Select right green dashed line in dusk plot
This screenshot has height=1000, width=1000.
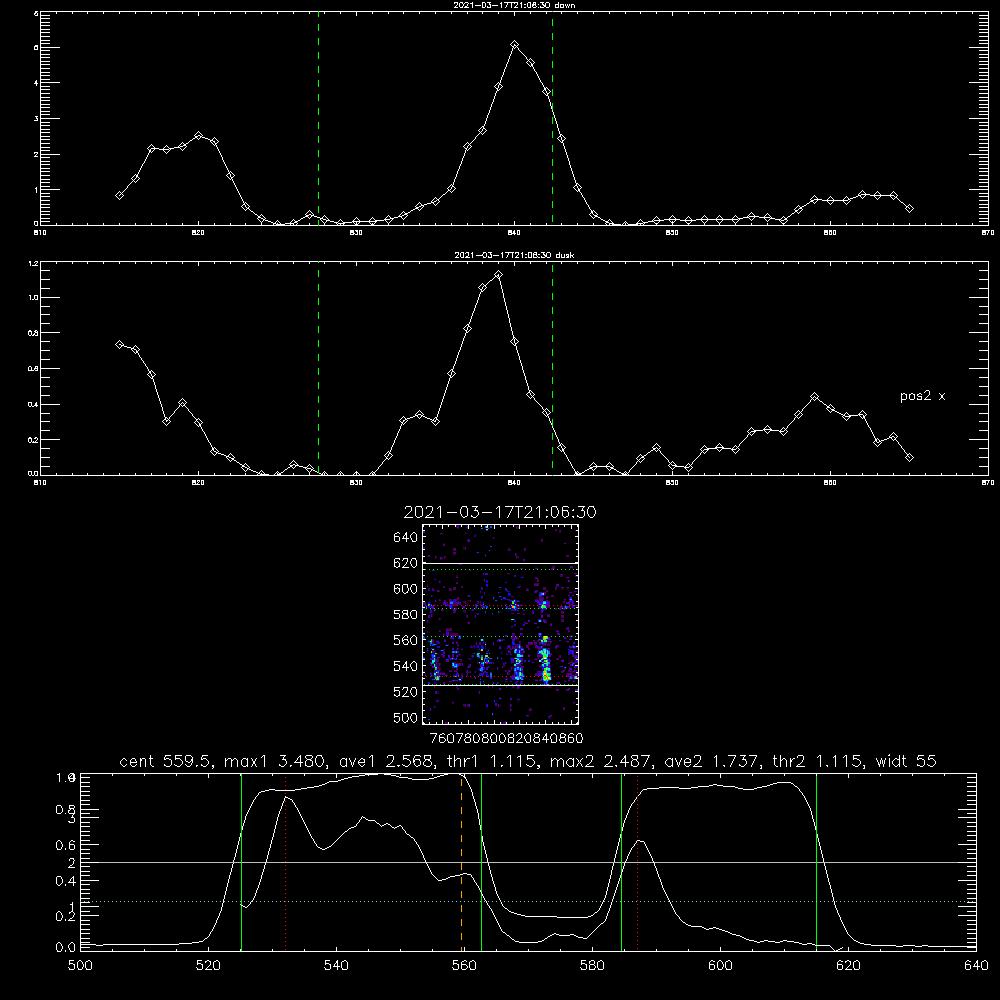pyautogui.click(x=552, y=368)
